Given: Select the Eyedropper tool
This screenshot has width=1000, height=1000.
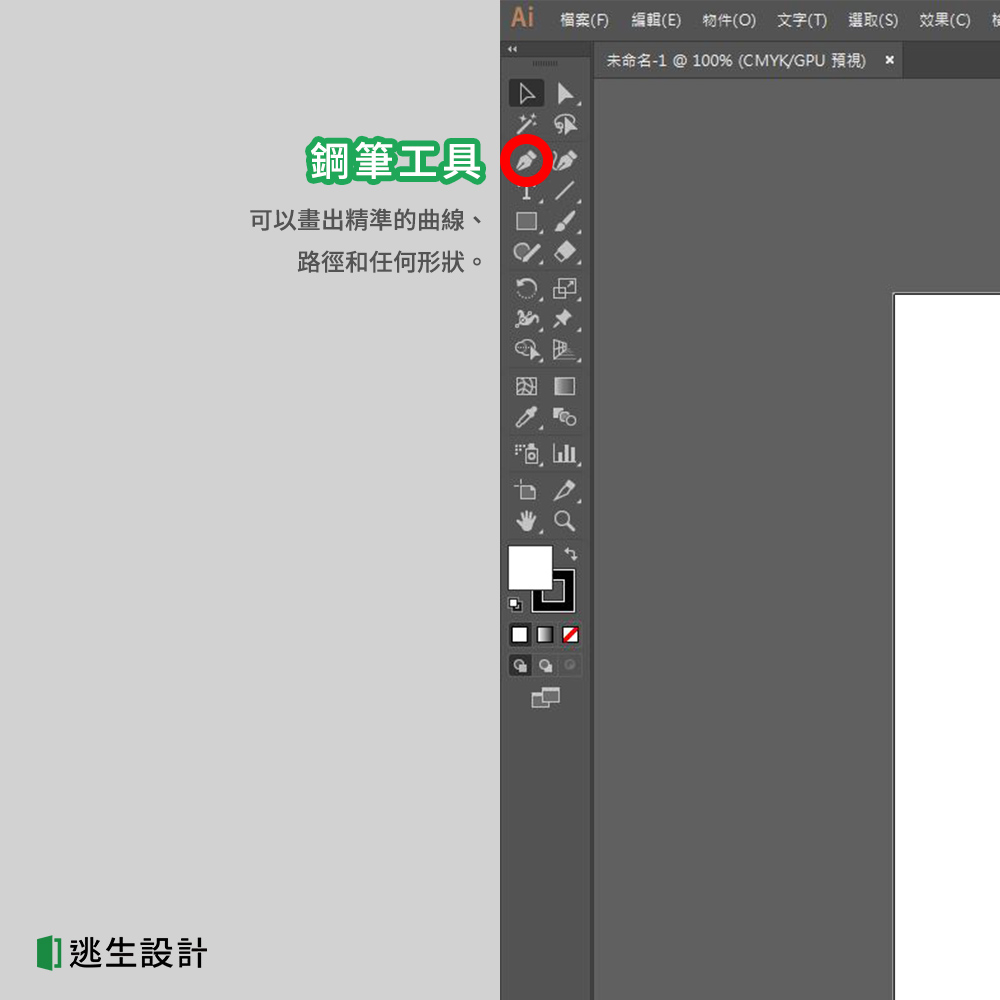Looking at the screenshot, I should tap(527, 418).
